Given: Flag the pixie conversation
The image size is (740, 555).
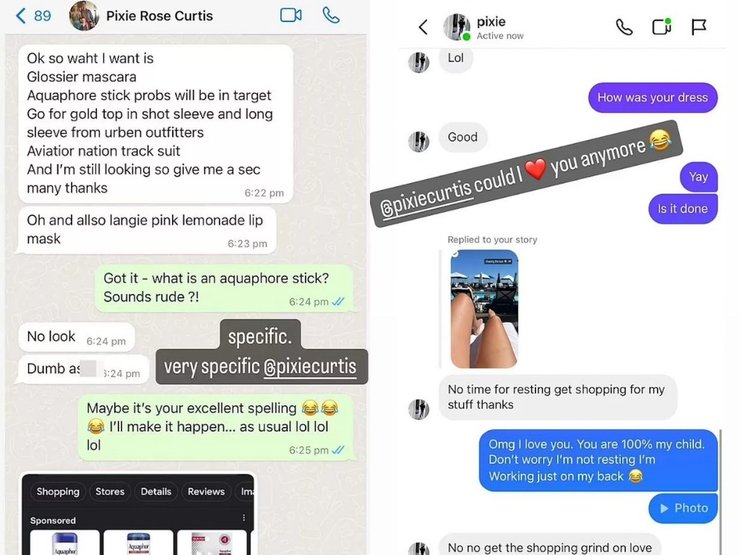Looking at the screenshot, I should 698,27.
